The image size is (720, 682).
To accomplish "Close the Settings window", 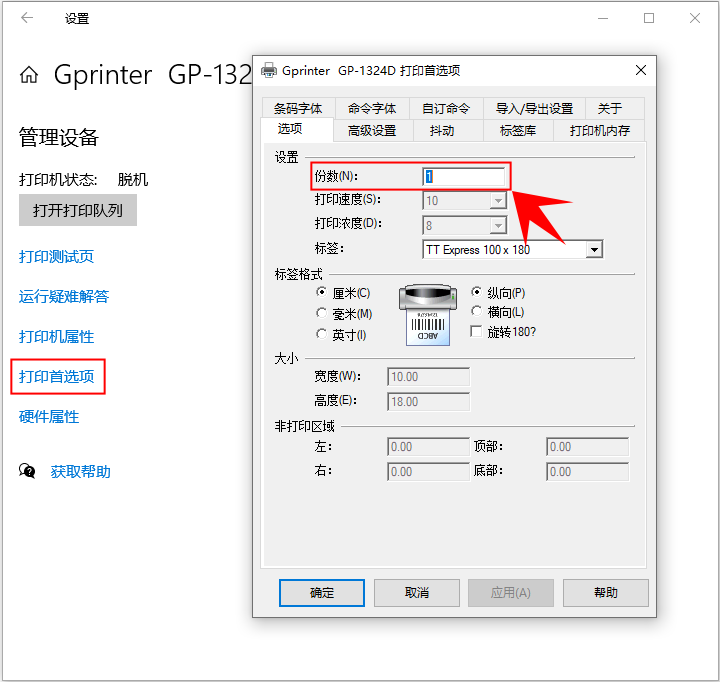I will pyautogui.click(x=695, y=18).
